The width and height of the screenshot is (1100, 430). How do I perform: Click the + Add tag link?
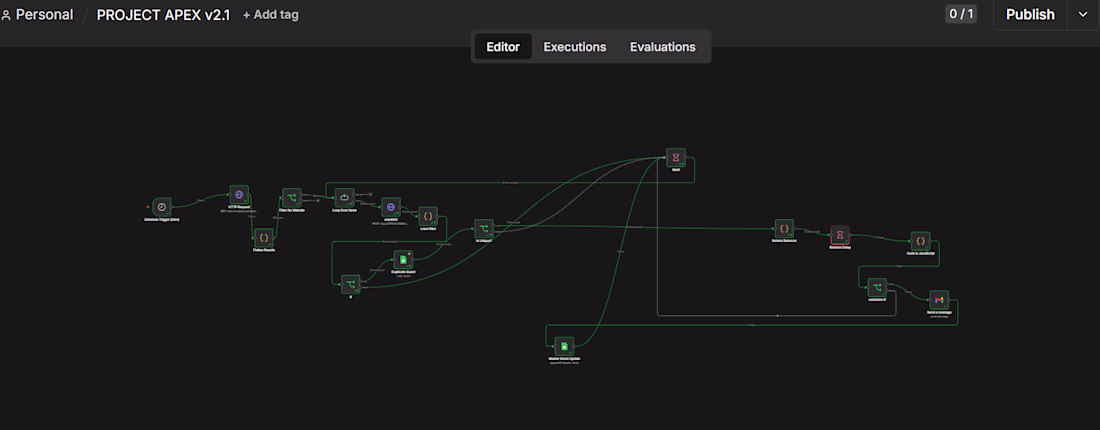coord(271,15)
